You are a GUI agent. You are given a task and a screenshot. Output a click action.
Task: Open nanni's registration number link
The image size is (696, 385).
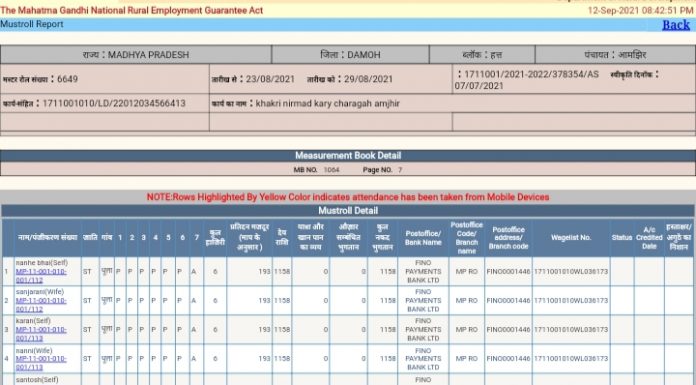tap(41, 363)
